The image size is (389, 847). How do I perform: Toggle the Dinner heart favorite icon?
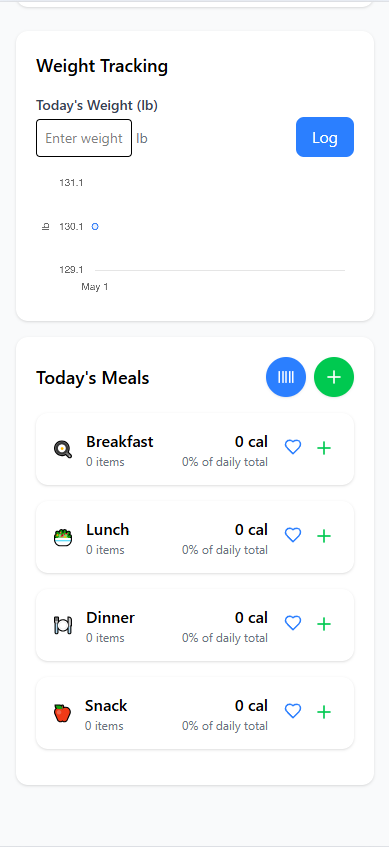click(x=293, y=623)
